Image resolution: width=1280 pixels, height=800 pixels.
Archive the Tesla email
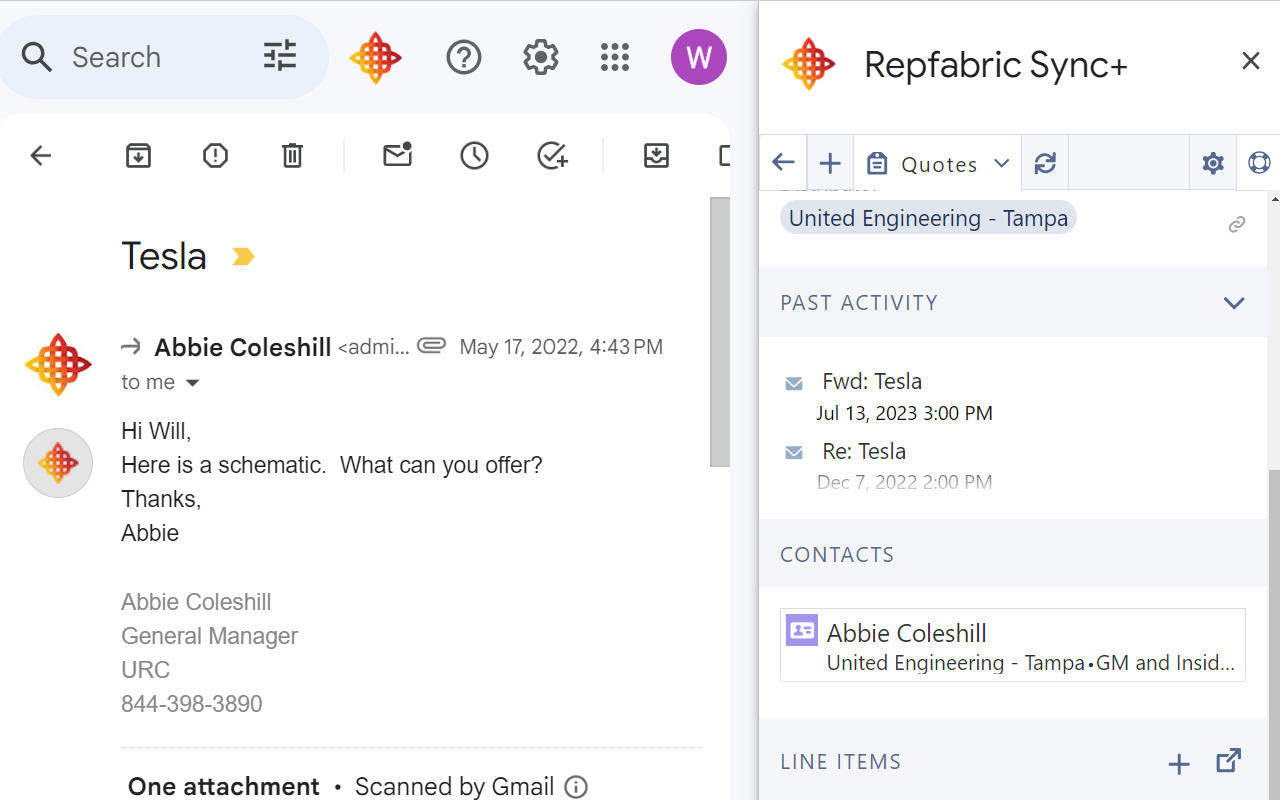click(x=138, y=155)
